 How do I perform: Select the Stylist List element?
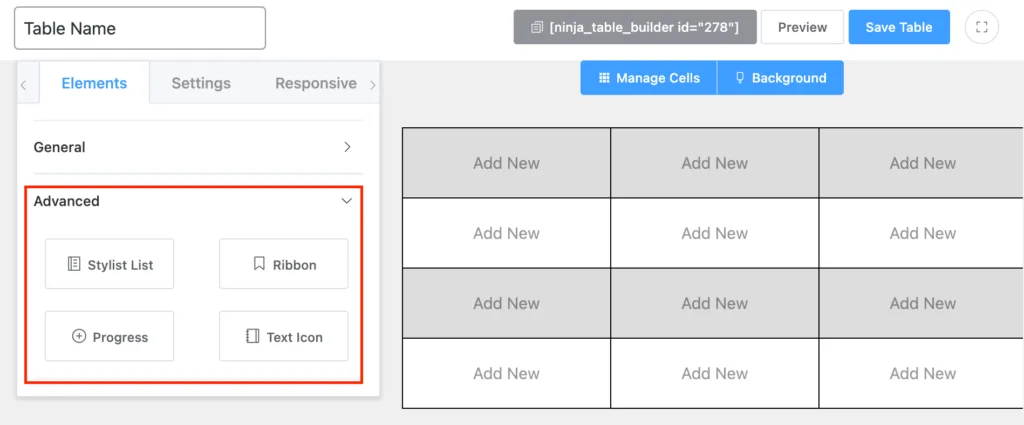click(x=110, y=264)
